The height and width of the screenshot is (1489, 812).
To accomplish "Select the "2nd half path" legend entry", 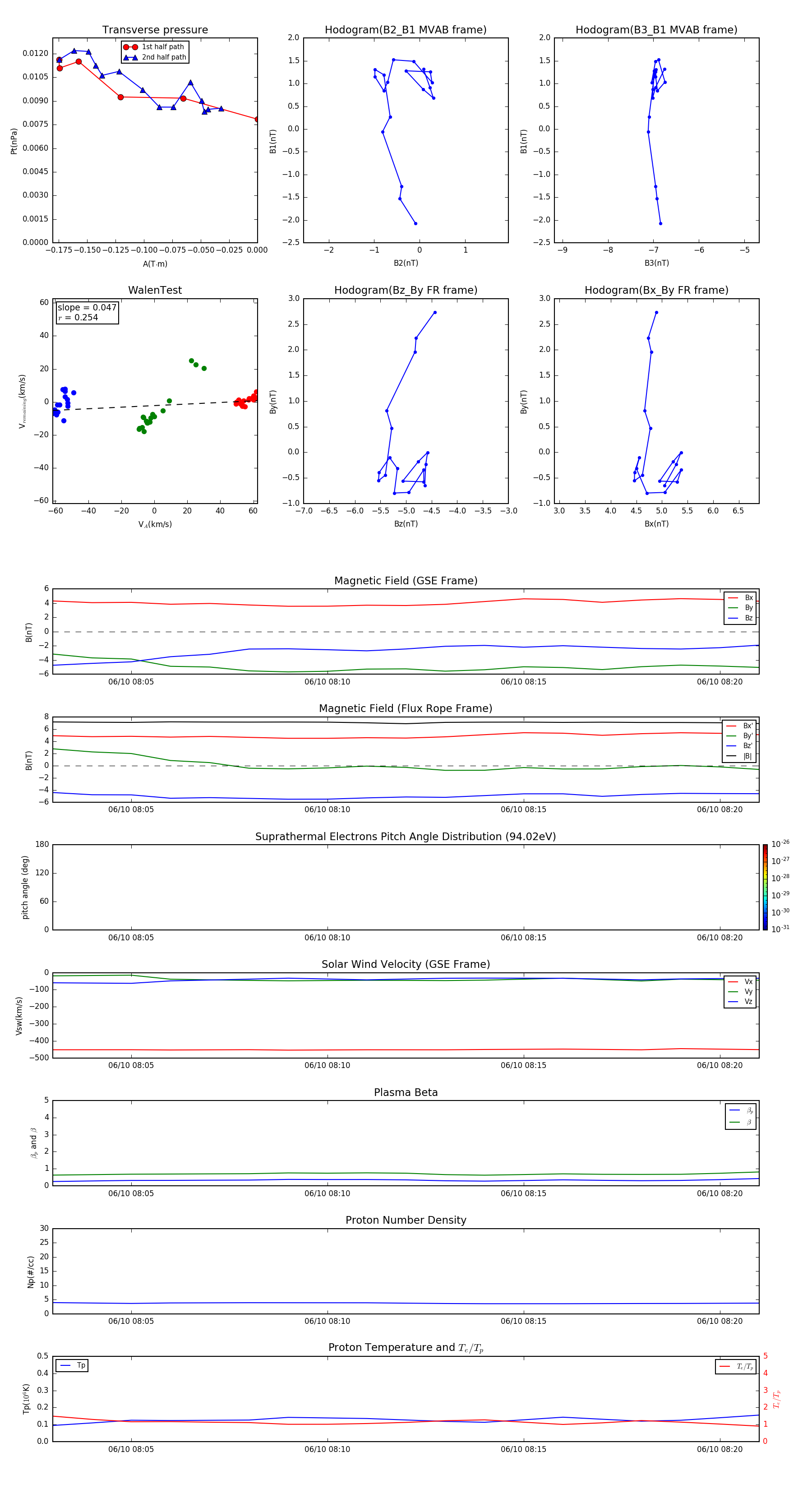I will [155, 57].
